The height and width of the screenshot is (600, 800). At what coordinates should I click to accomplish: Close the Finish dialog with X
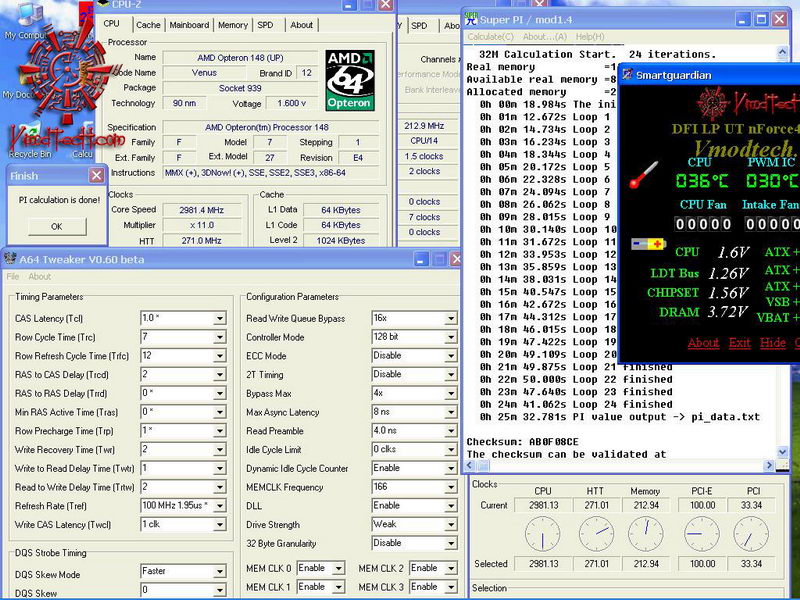tap(96, 175)
